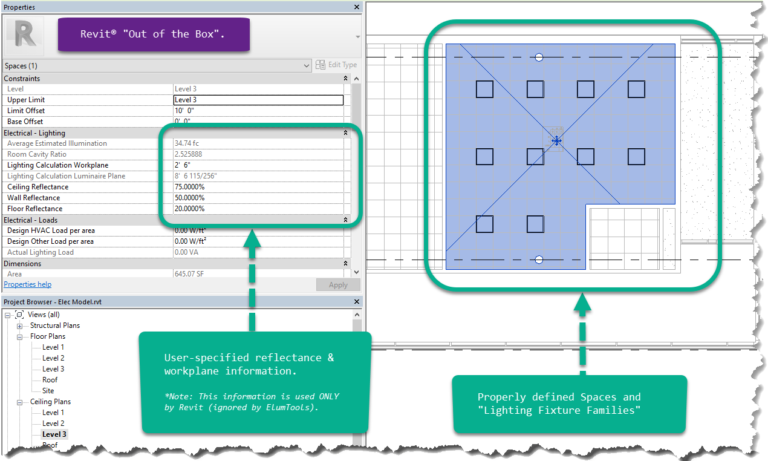Select third lighting fixture in middle row
768x461 pixels.
coord(585,157)
